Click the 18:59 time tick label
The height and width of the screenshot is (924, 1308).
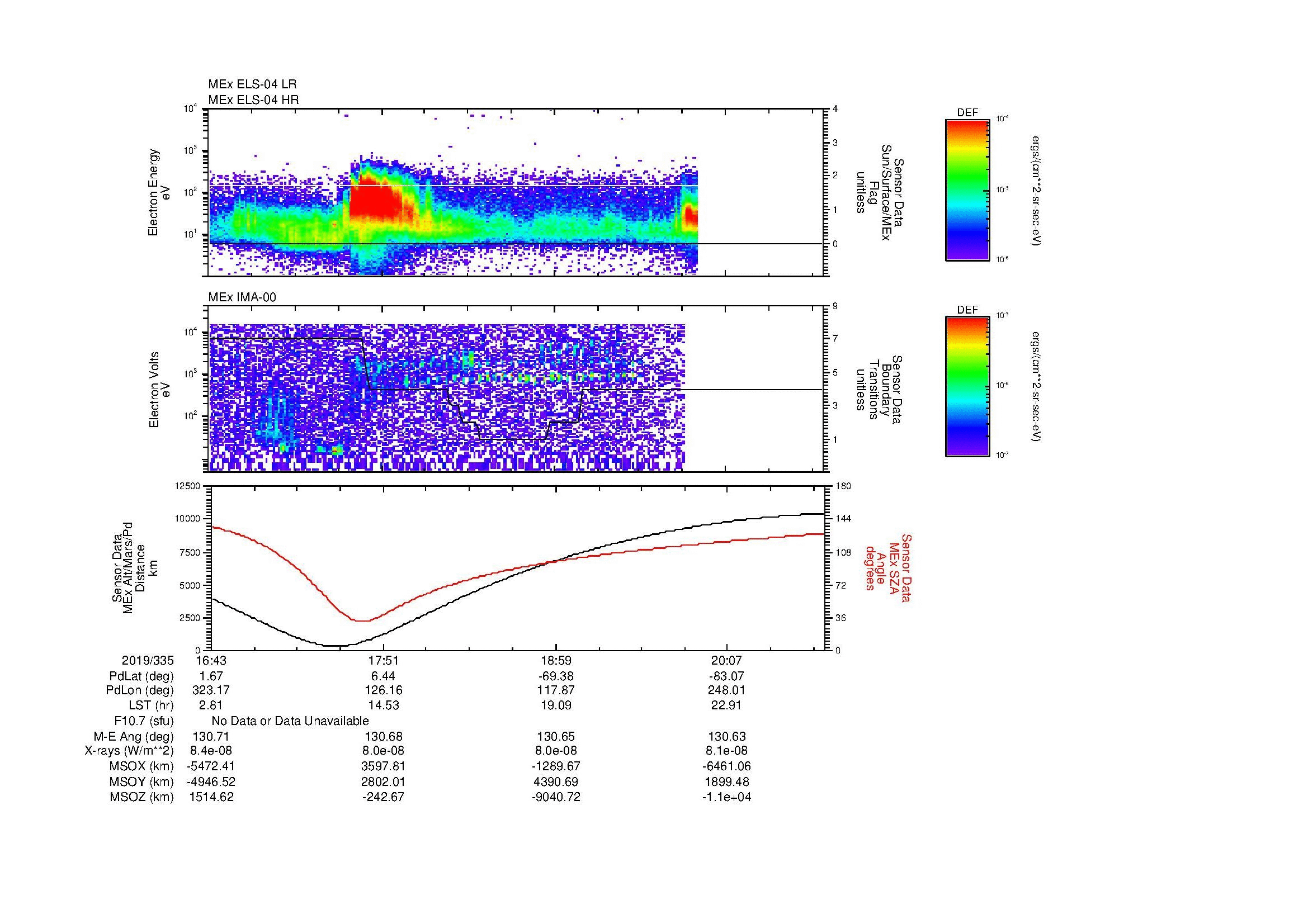click(555, 660)
